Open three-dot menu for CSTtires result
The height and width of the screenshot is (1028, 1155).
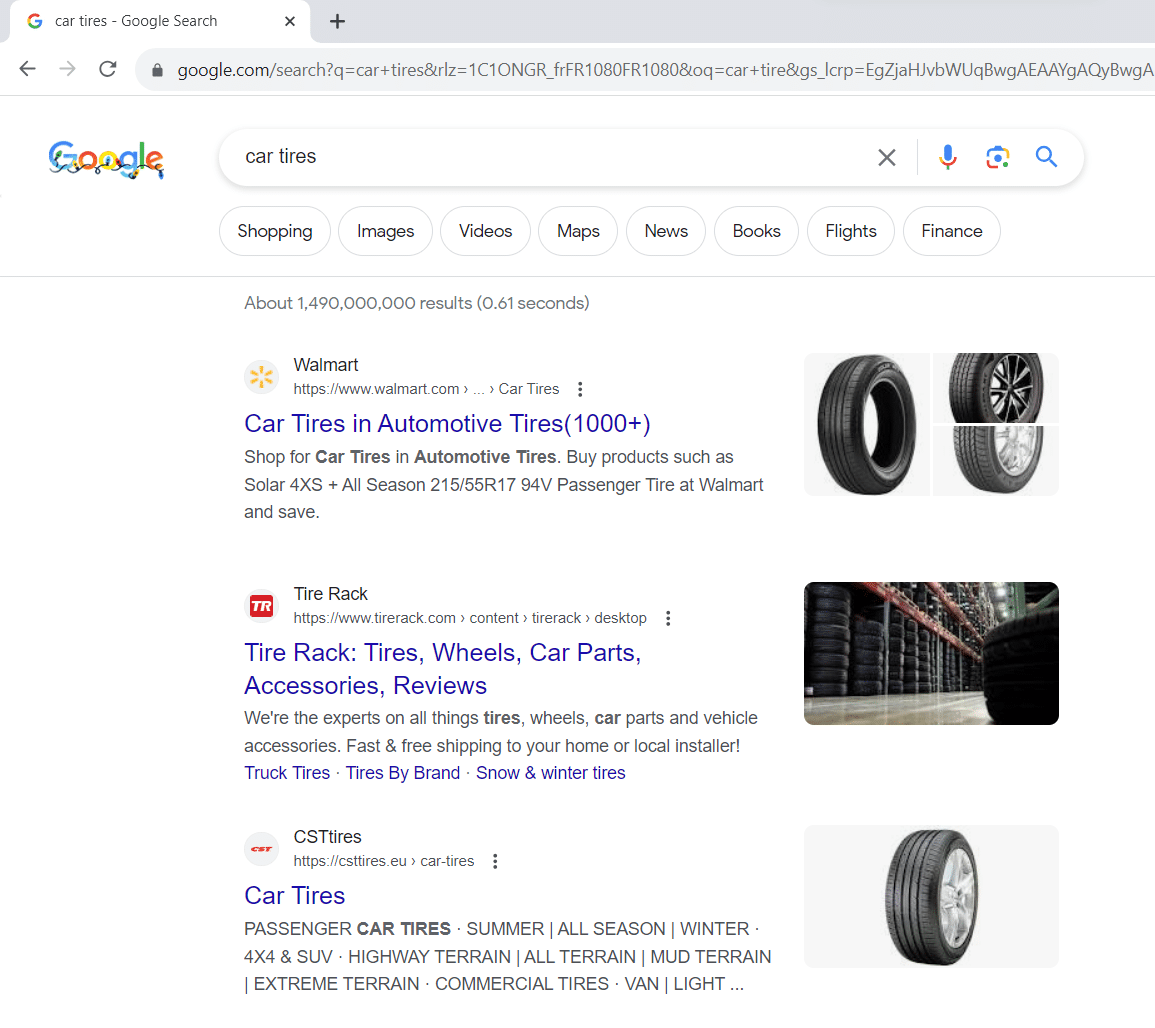[495, 861]
